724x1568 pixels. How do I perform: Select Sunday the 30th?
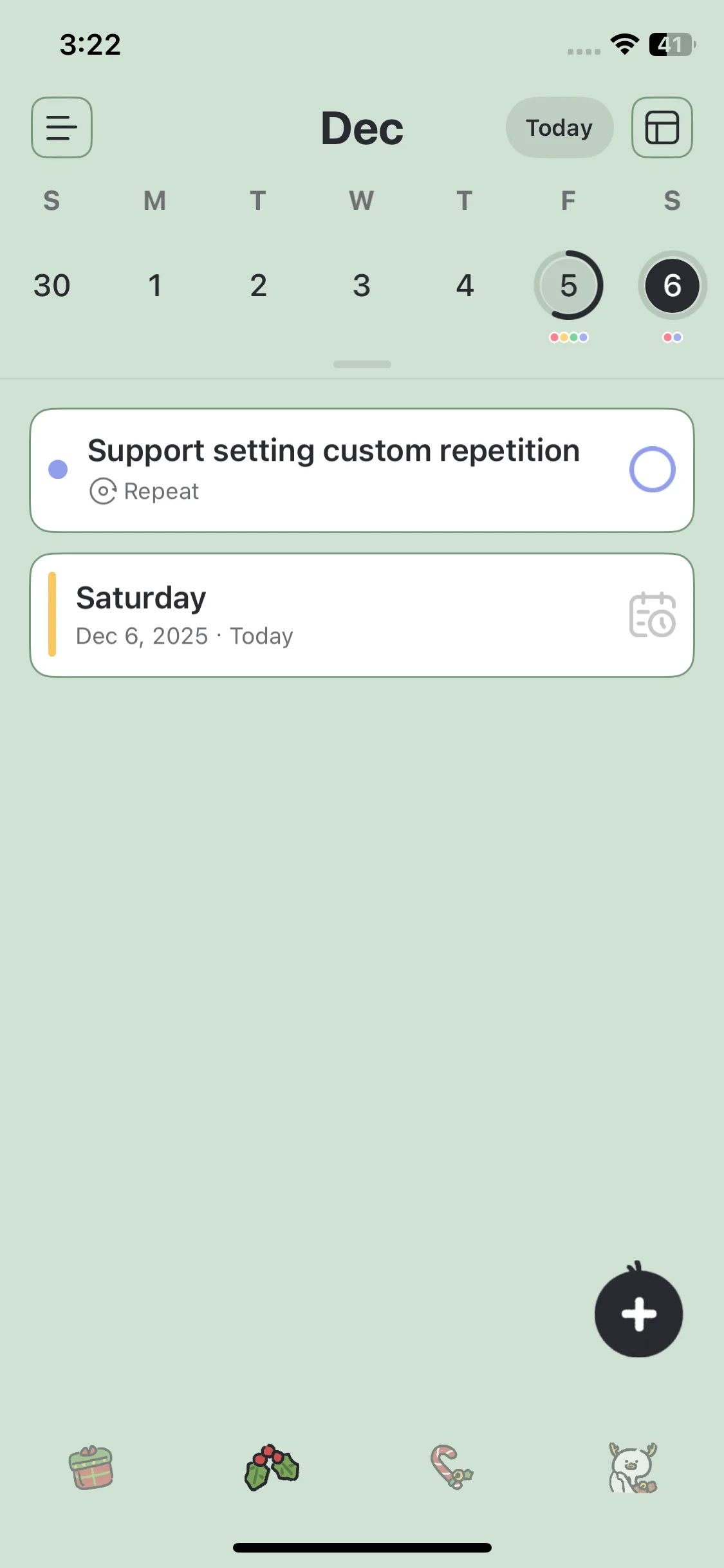click(51, 285)
